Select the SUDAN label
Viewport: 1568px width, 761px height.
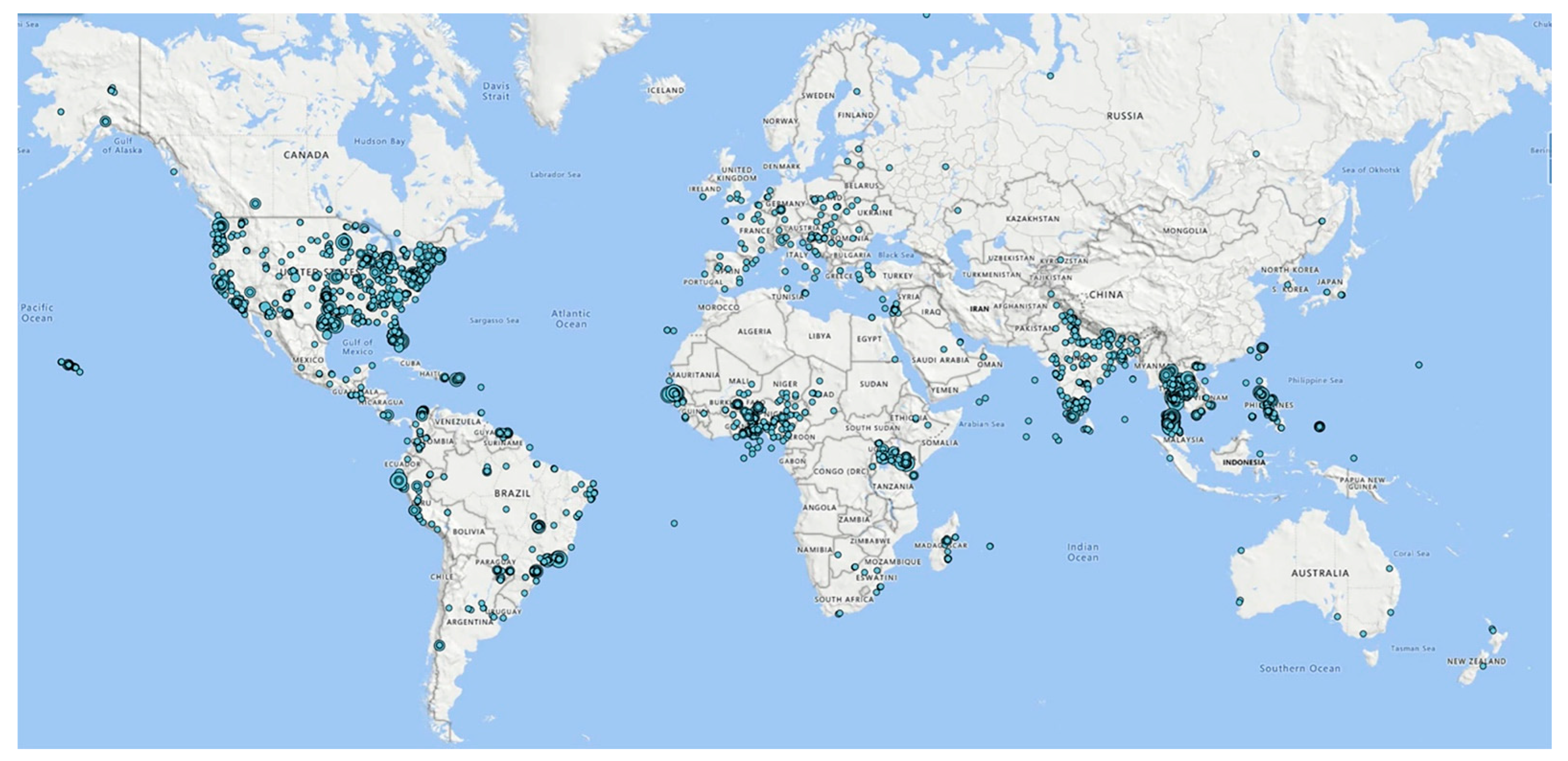[x=873, y=384]
